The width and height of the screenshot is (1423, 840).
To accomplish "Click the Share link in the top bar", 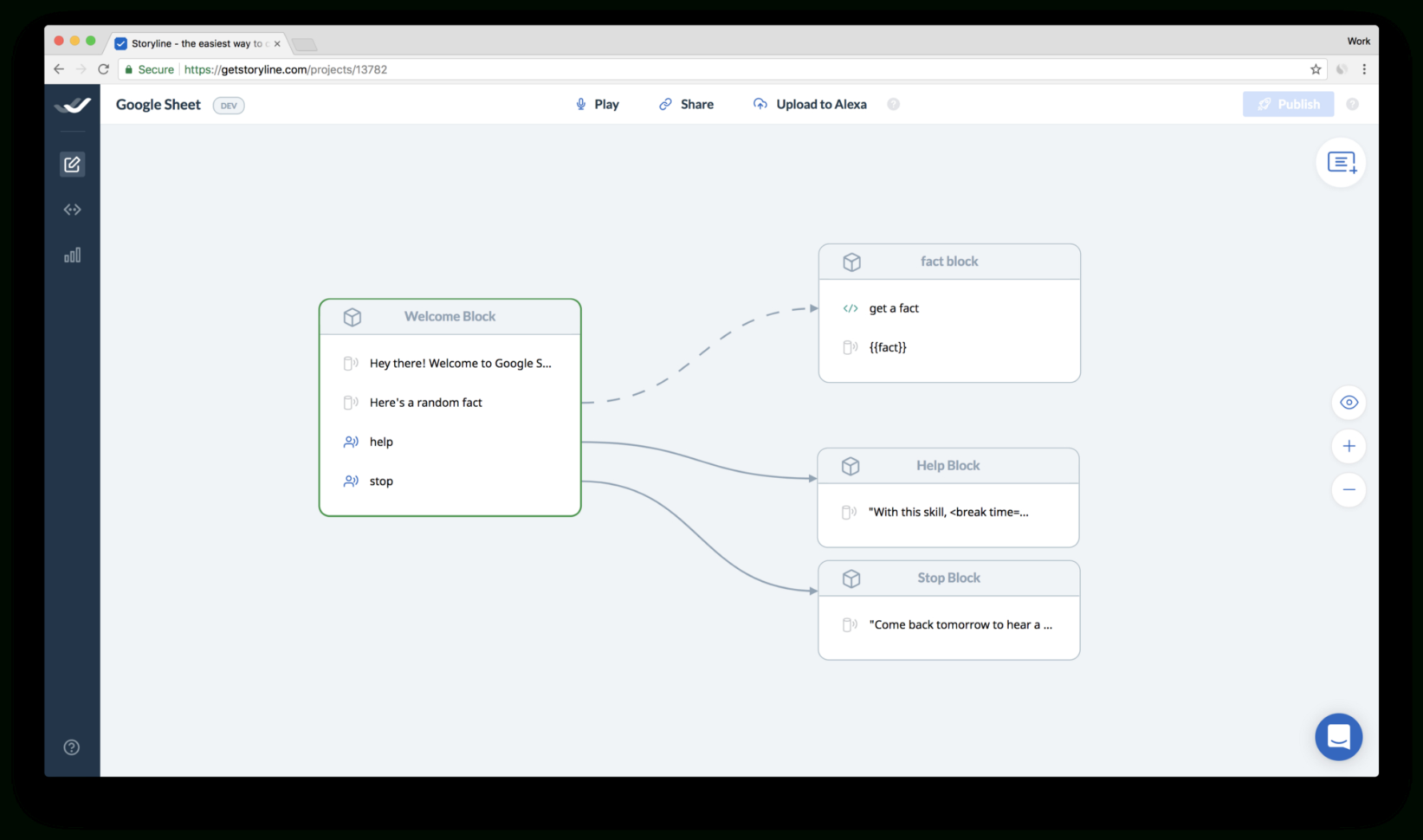I will click(686, 104).
